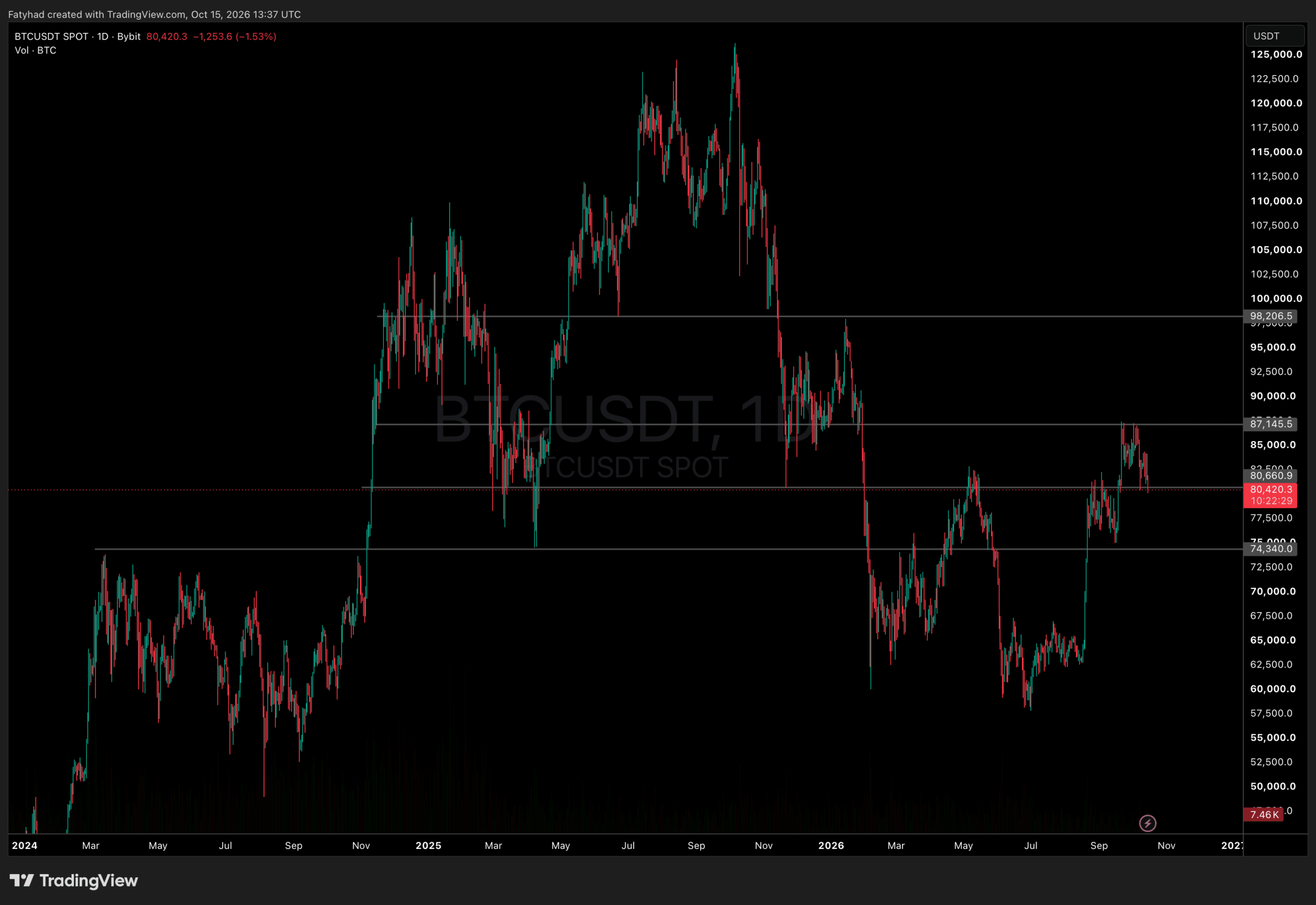Select the 87,145.5 horizontal line price label
Viewport: 1316px width, 905px height.
pos(1271,424)
